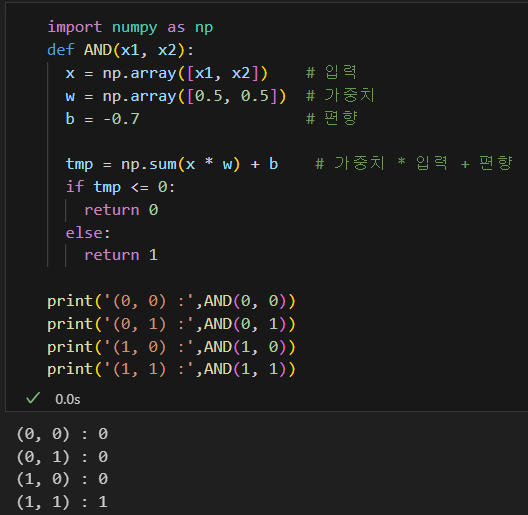Screen dimensions: 528x515
Task: Click the '# 입력' comment
Action: [331, 72]
